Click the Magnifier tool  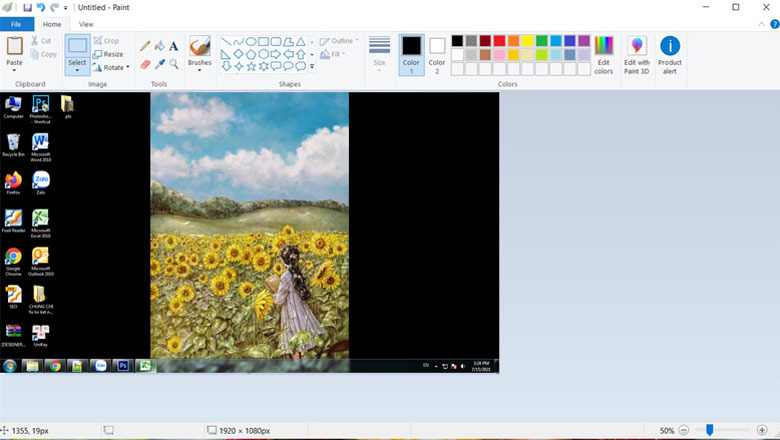click(x=173, y=63)
